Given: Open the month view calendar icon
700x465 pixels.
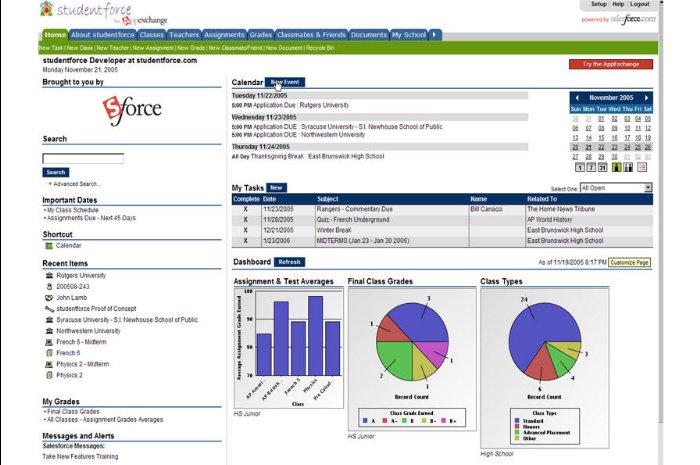Looking at the screenshot, I should 602,168.
